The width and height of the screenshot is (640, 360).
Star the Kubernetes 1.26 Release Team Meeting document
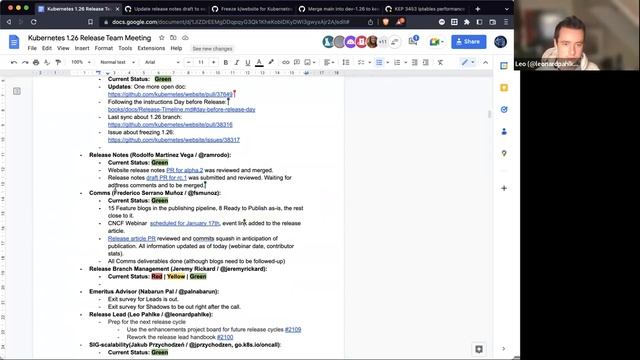pos(162,38)
